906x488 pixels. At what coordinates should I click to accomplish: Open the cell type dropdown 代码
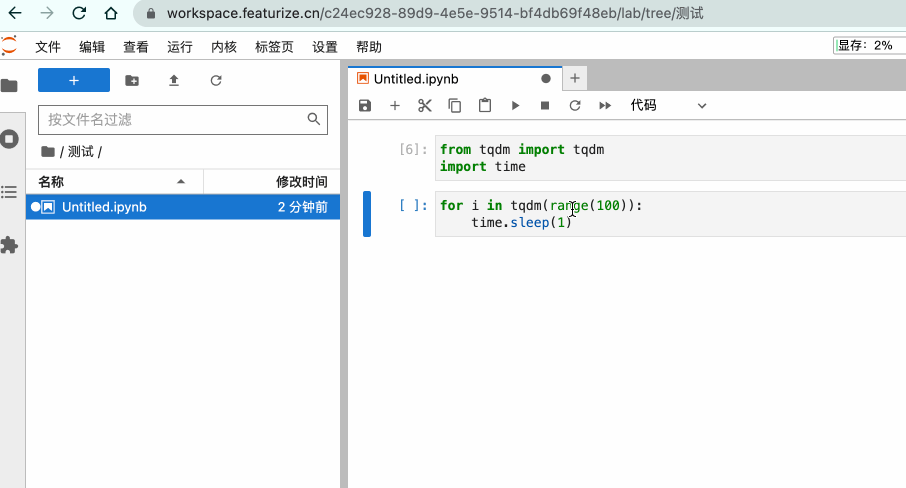(x=668, y=106)
